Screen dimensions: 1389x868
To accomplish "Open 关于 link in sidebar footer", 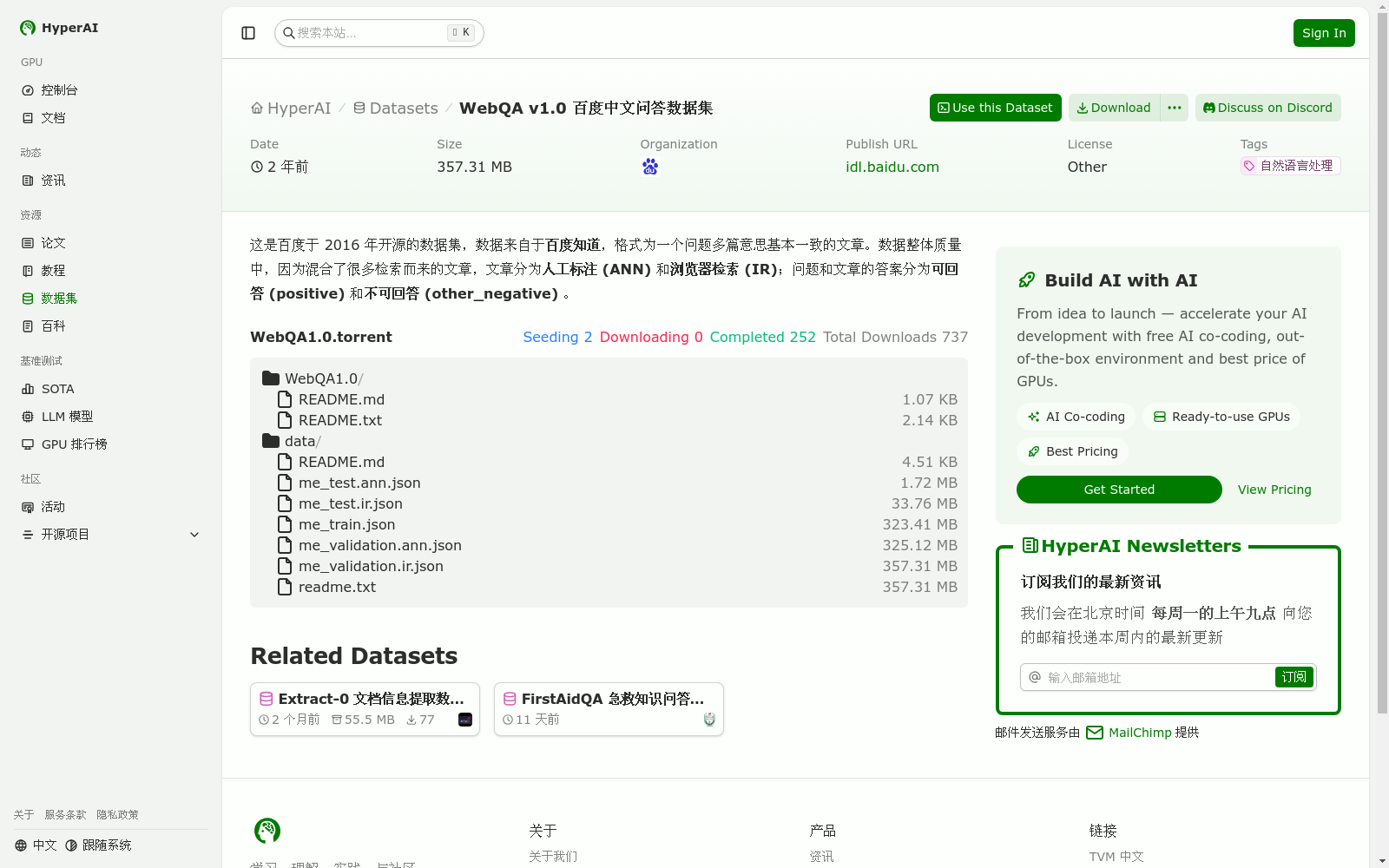I will [x=23, y=815].
